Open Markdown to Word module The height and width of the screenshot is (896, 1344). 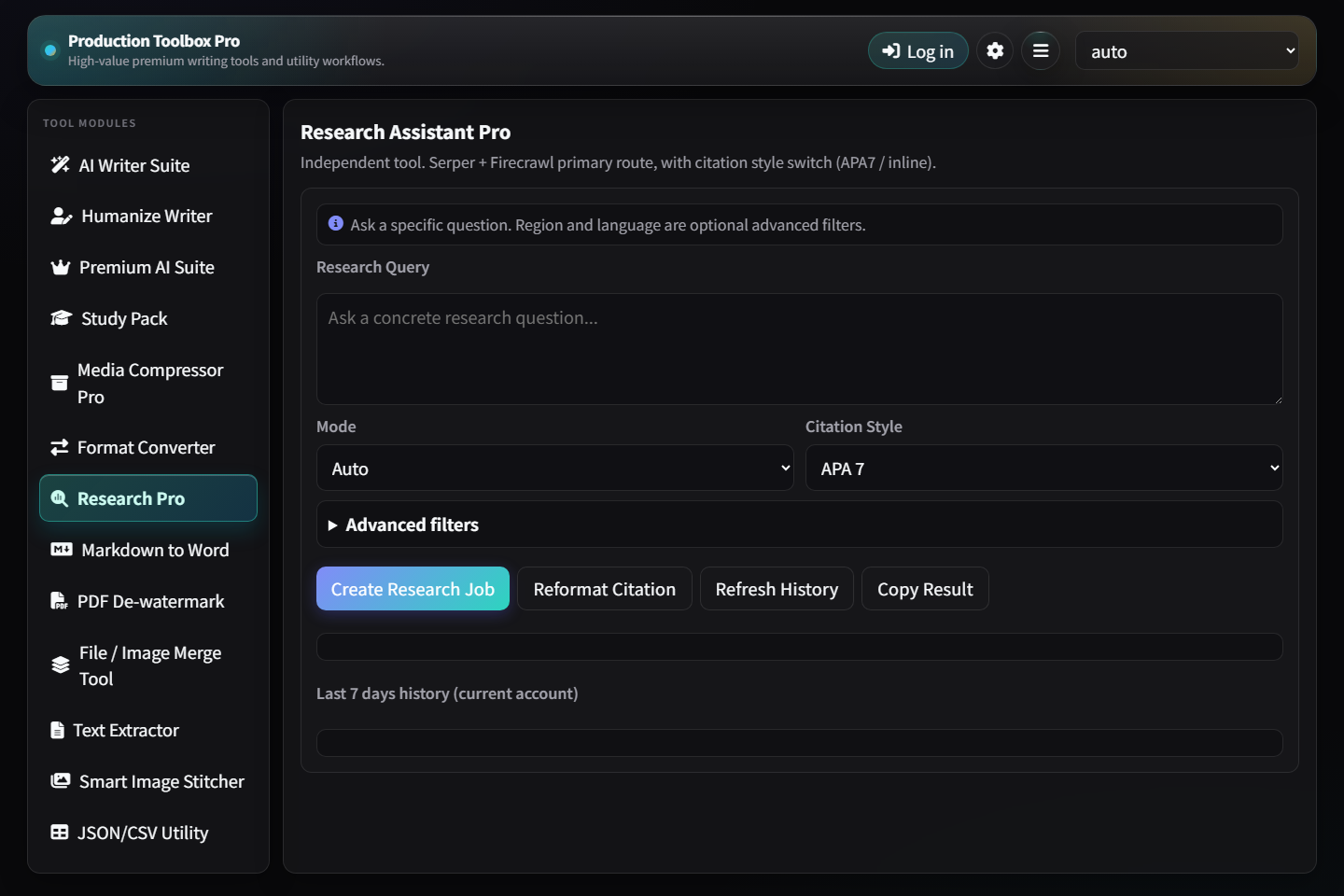coord(148,550)
